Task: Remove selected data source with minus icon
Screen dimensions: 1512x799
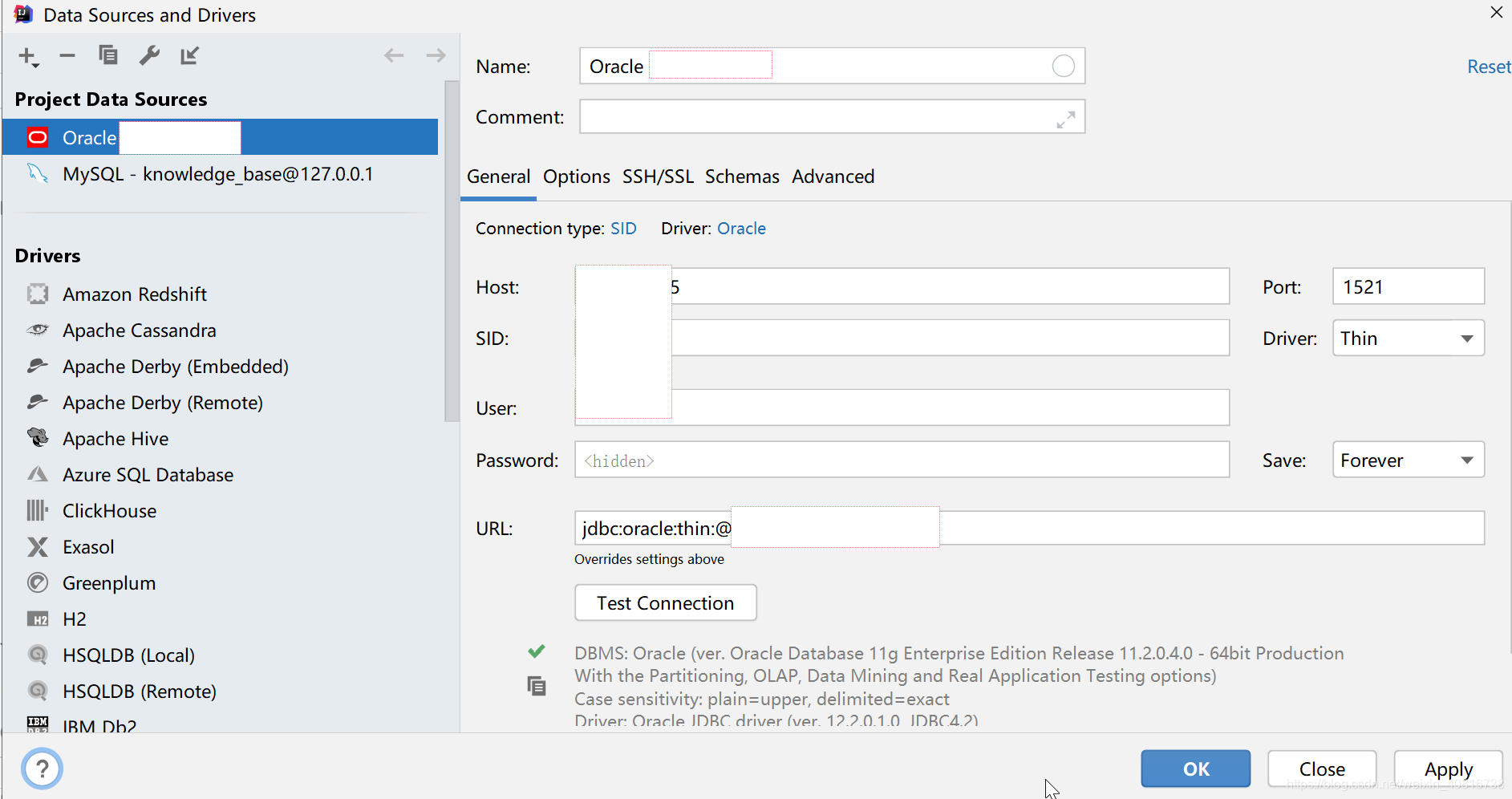Action: [67, 55]
